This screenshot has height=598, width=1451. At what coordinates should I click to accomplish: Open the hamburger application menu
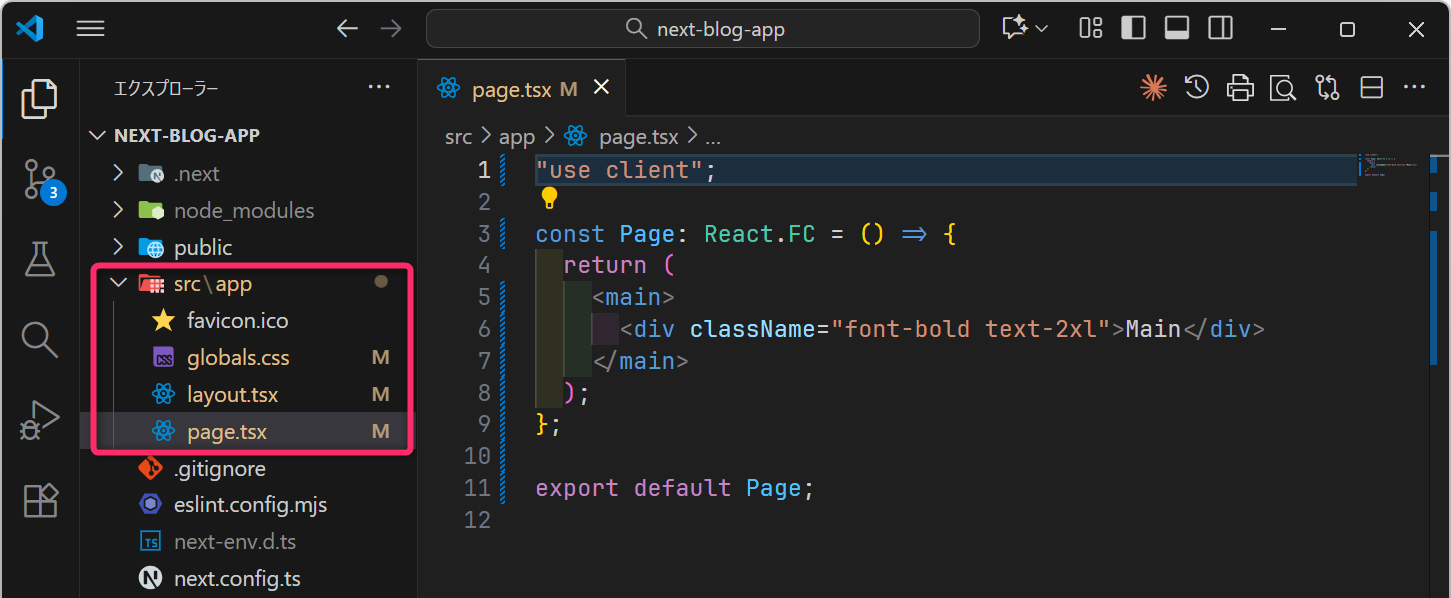point(91,29)
